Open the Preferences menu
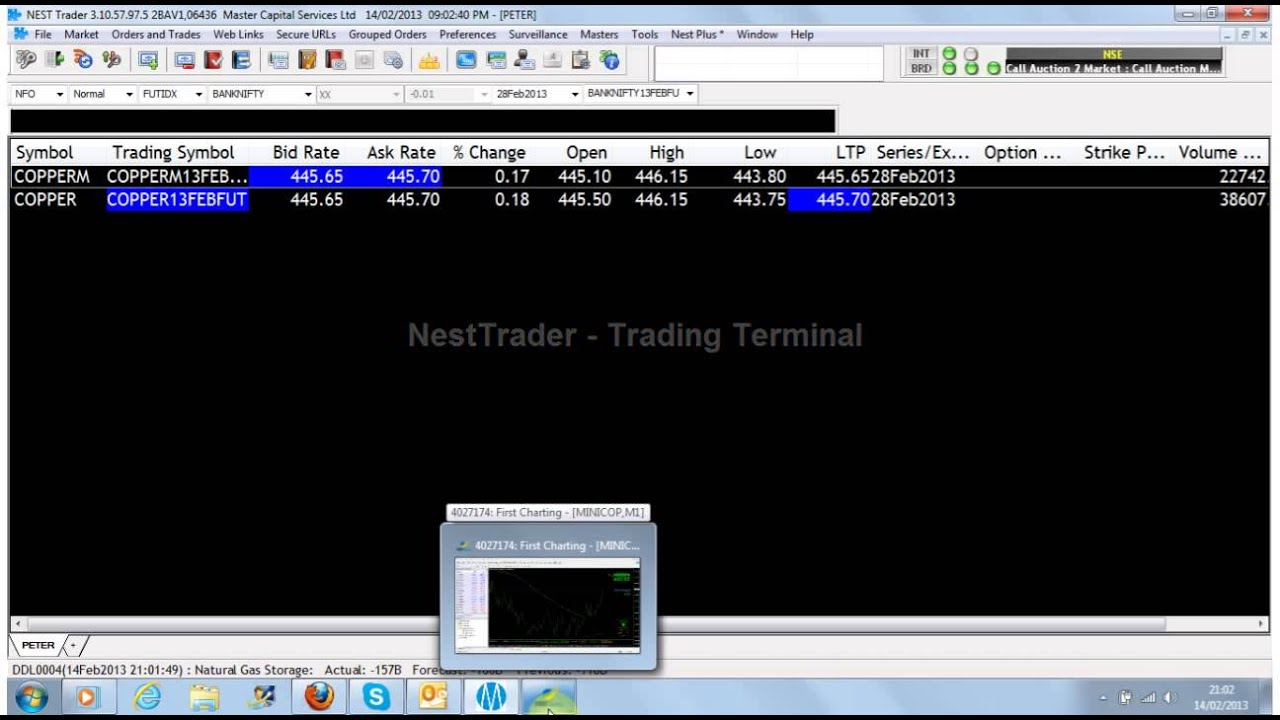Screen dimensions: 1280x720 point(467,34)
